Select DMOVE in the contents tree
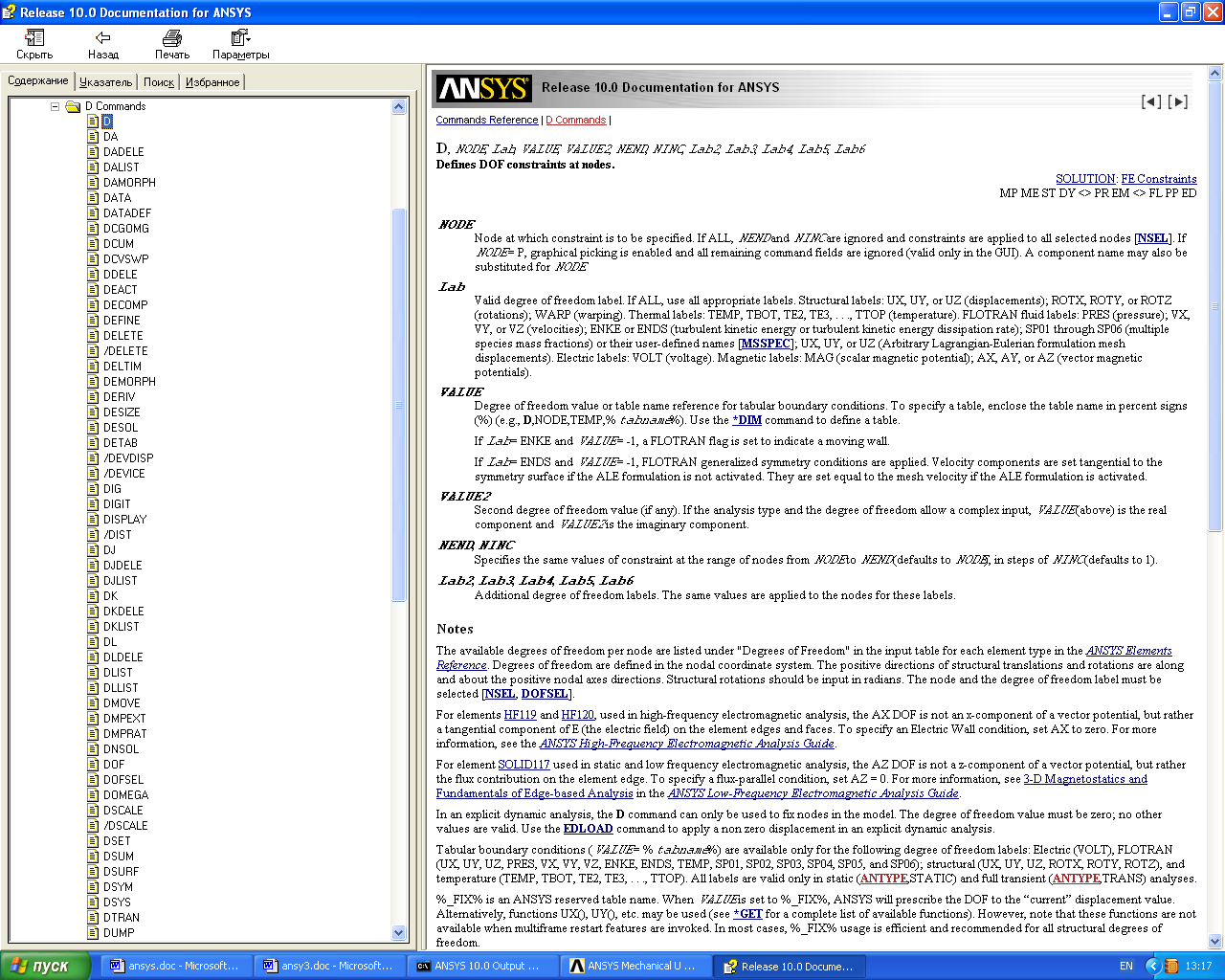Image resolution: width=1225 pixels, height=980 pixels. pos(122,703)
